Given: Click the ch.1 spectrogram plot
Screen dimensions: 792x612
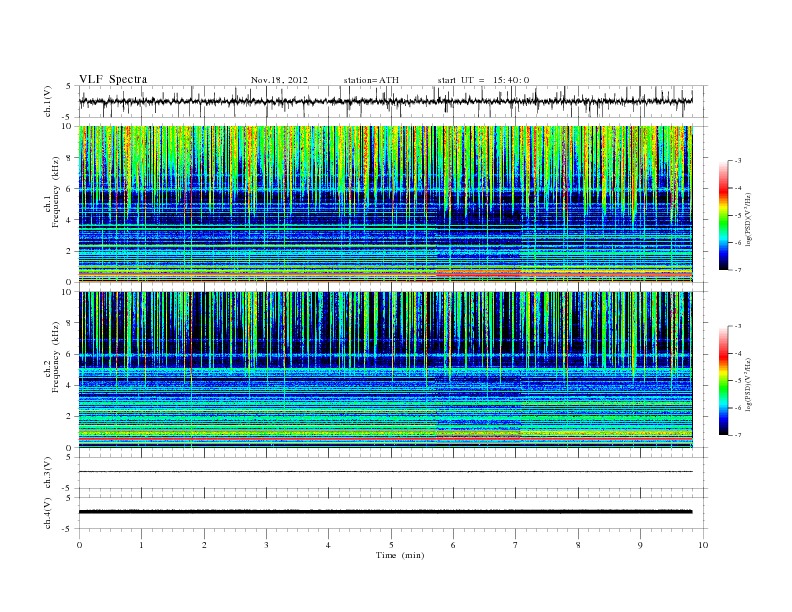Looking at the screenshot, I should coord(385,204).
